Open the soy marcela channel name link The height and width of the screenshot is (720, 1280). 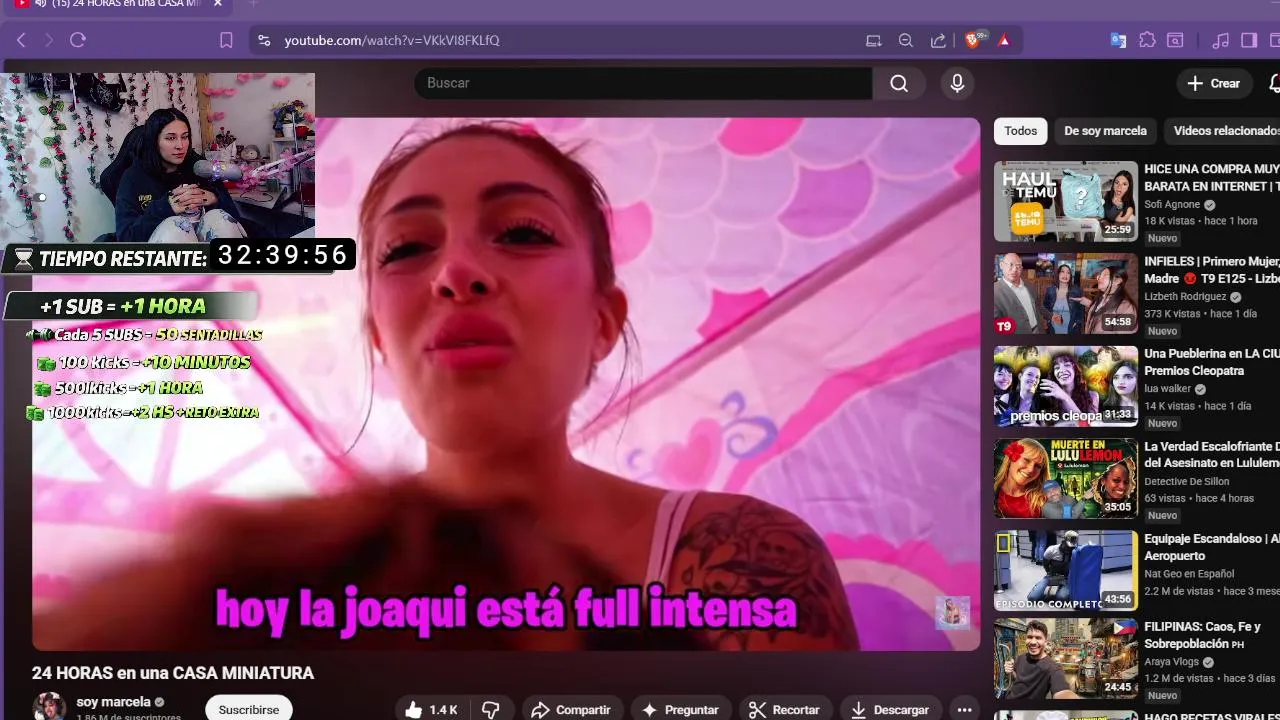113,702
